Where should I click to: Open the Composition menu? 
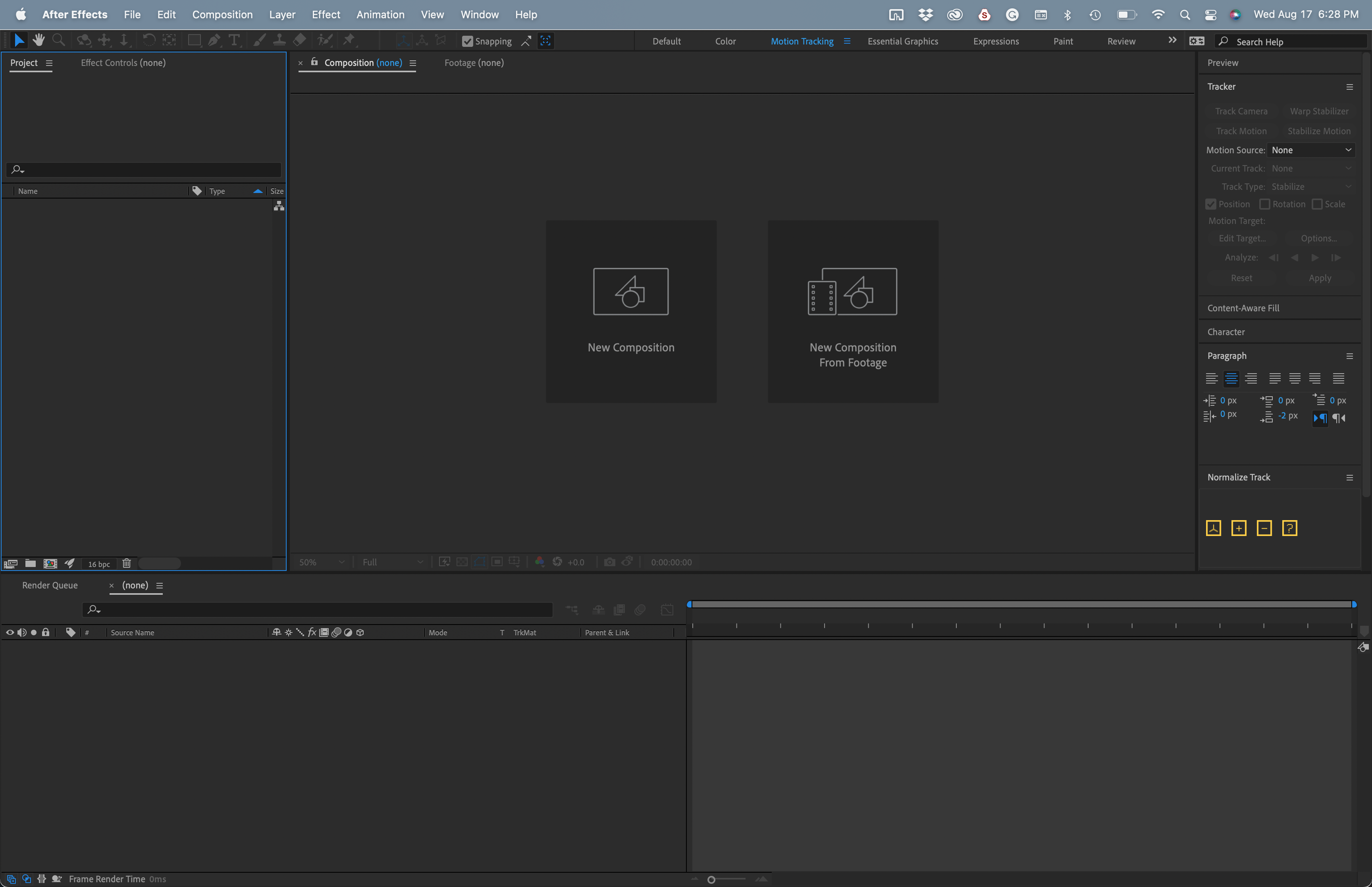coord(222,14)
